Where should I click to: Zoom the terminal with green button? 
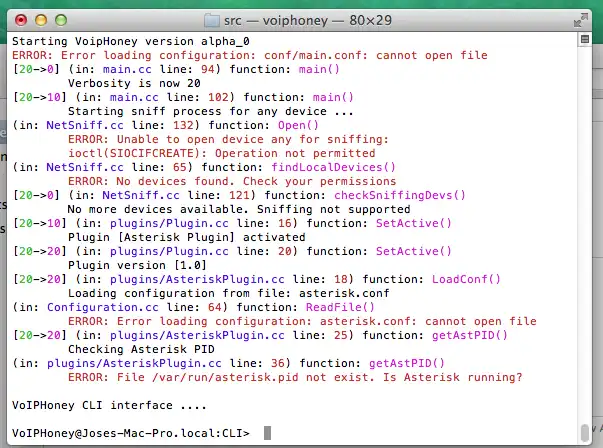click(61, 20)
